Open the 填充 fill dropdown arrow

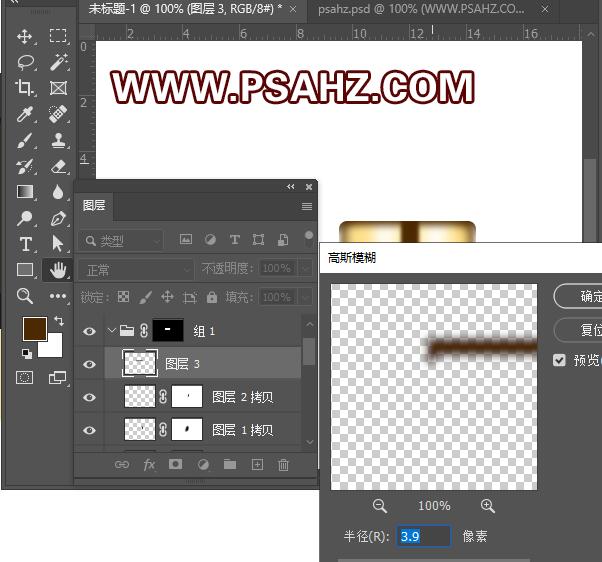(306, 297)
